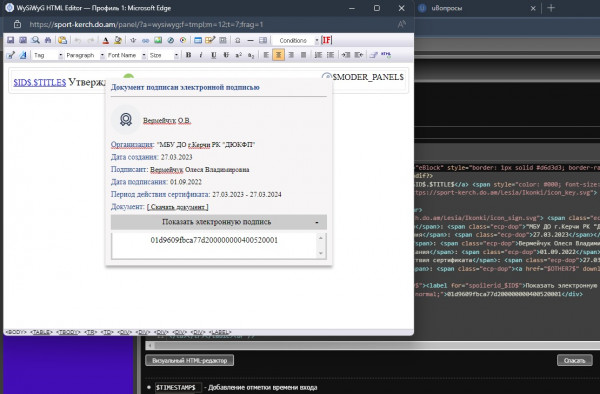Click the Horizontal Line icon
Screen dimensions: 600x394
click(x=250, y=41)
